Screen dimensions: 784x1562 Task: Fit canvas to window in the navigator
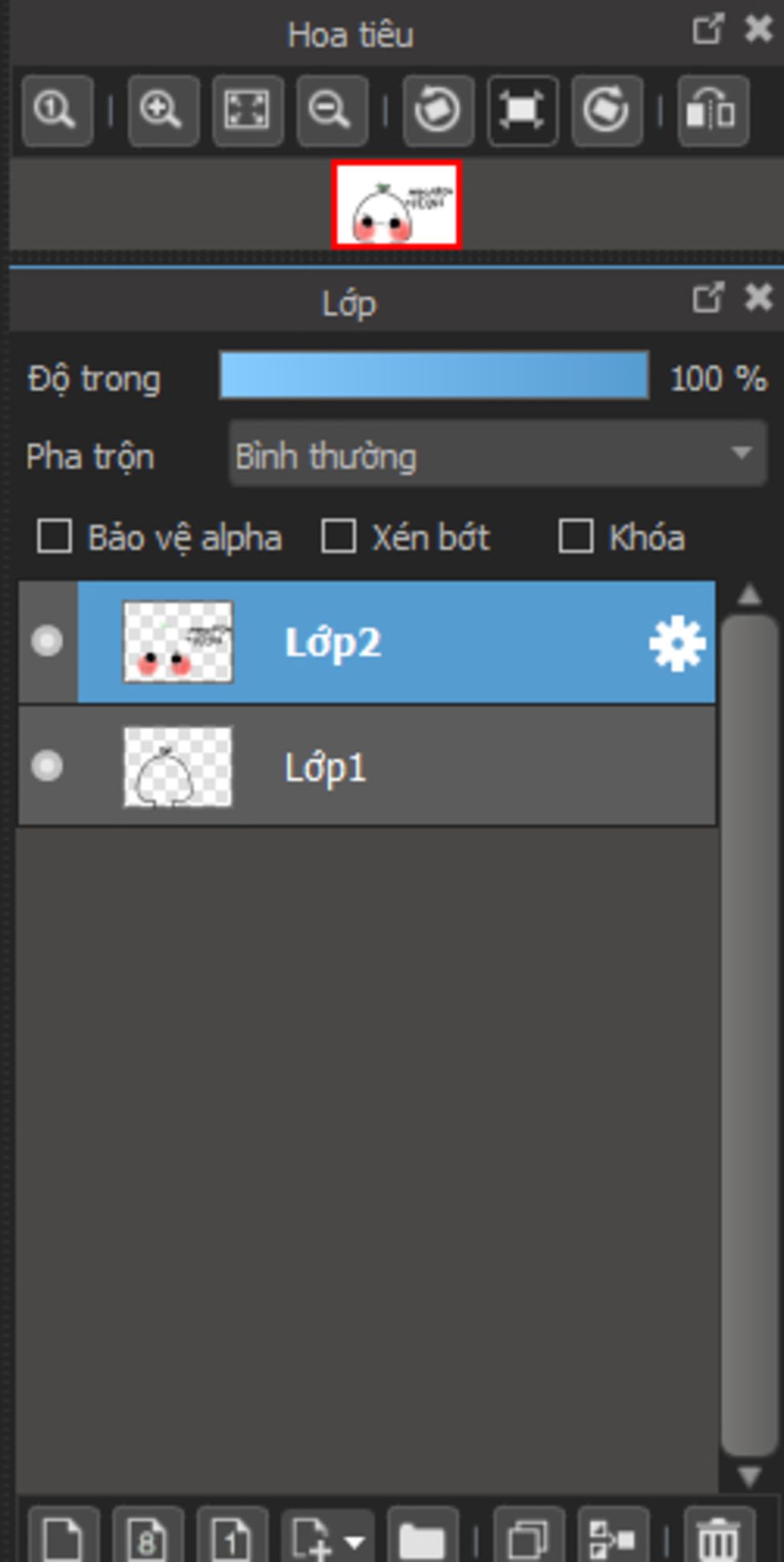coord(247,111)
